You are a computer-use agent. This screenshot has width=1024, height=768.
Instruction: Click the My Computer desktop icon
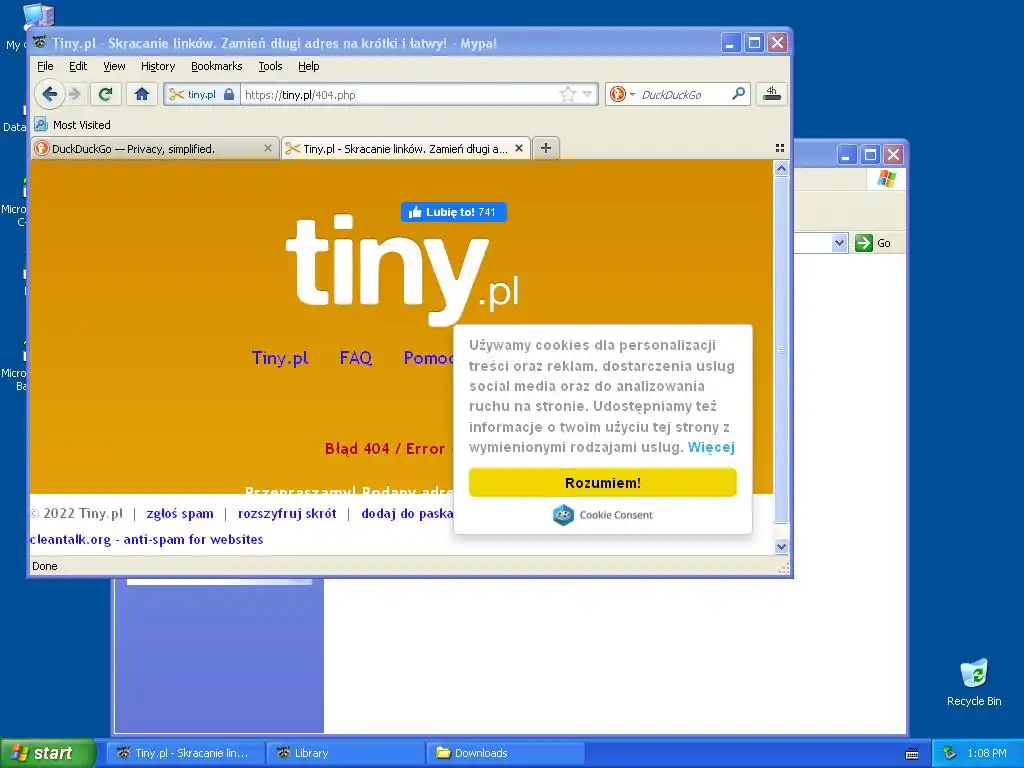pos(38,16)
